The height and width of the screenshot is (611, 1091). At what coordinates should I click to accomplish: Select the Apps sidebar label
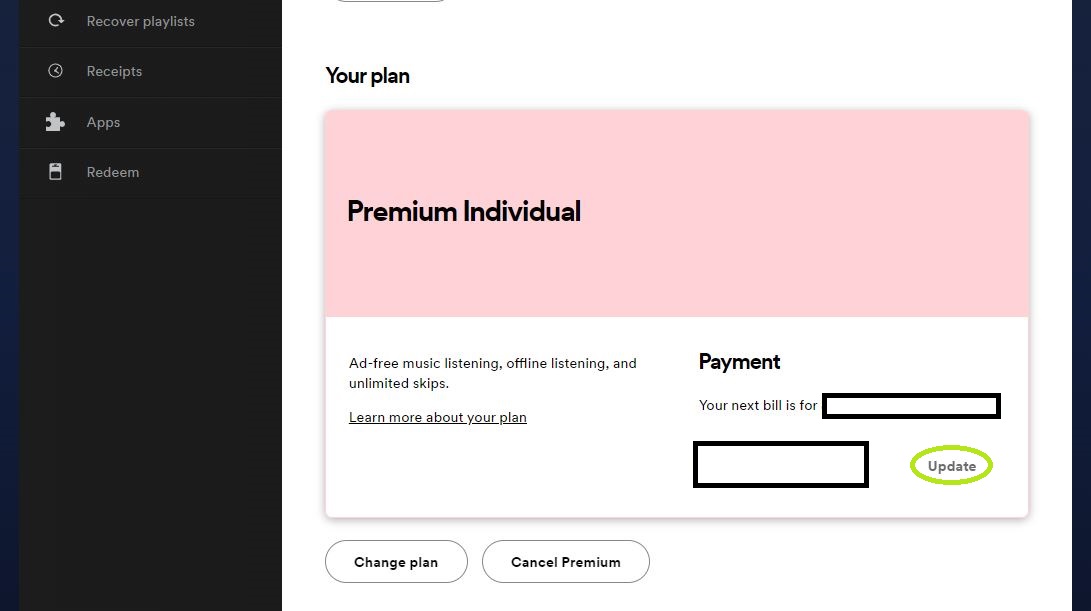[x=103, y=122]
